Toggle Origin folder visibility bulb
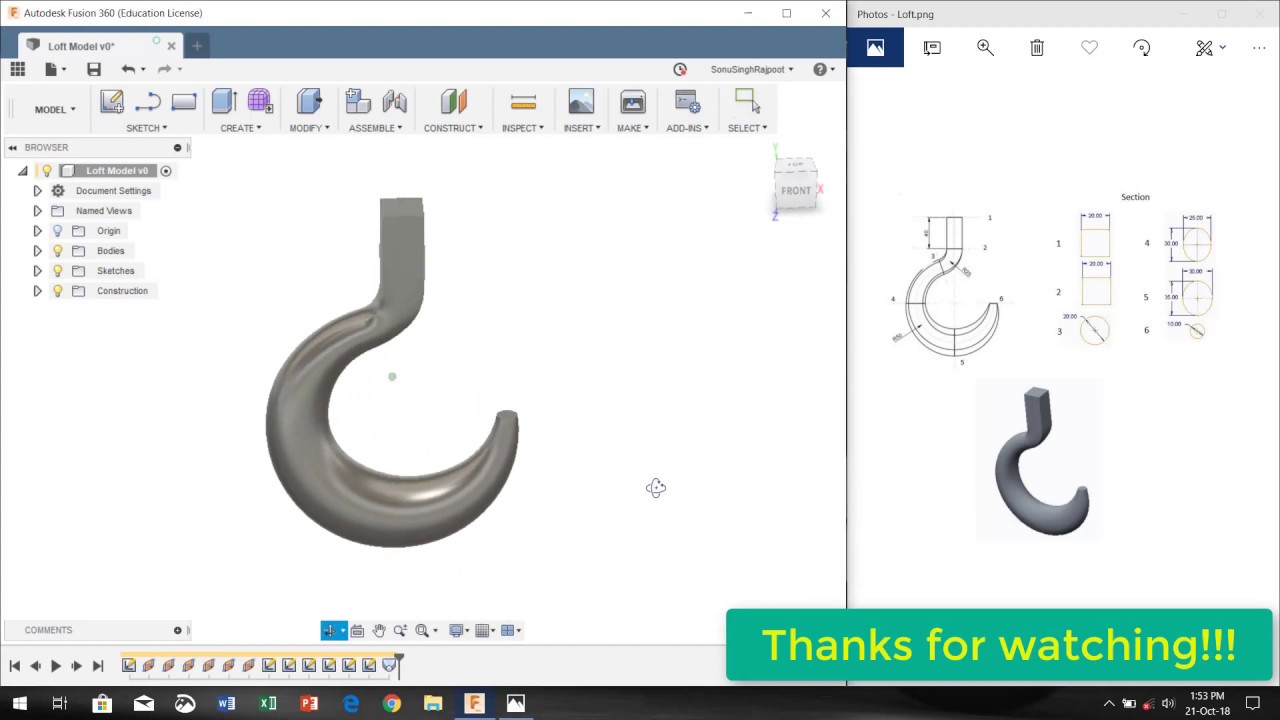This screenshot has height=720, width=1280. [x=57, y=231]
